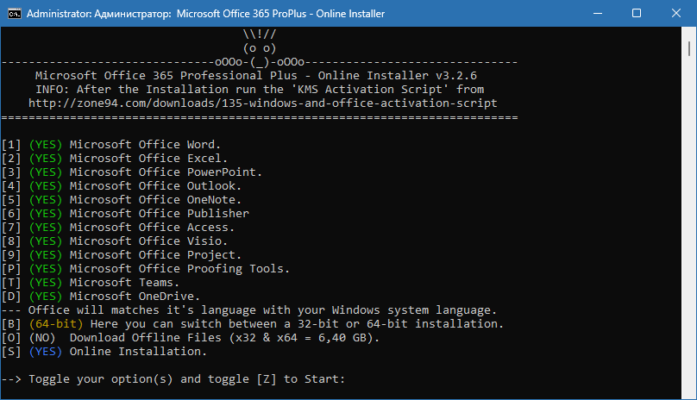
Task: Click the [Z] key label in prompt
Action: pyautogui.click(x=266, y=379)
